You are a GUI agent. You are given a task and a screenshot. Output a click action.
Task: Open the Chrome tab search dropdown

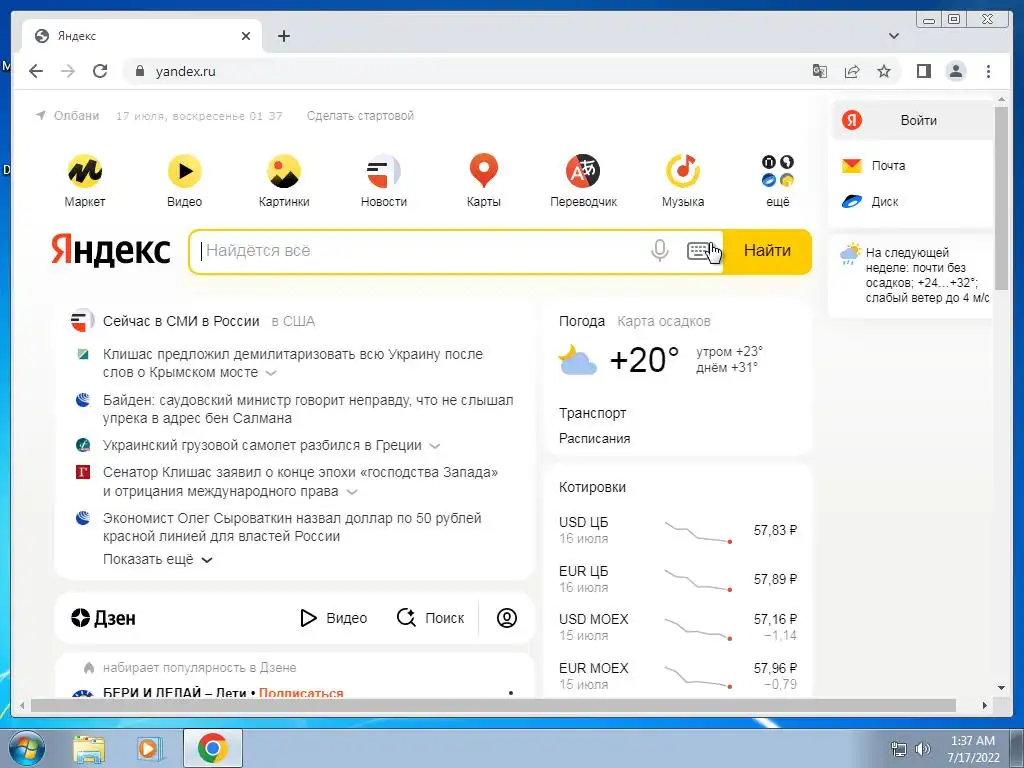tap(894, 36)
